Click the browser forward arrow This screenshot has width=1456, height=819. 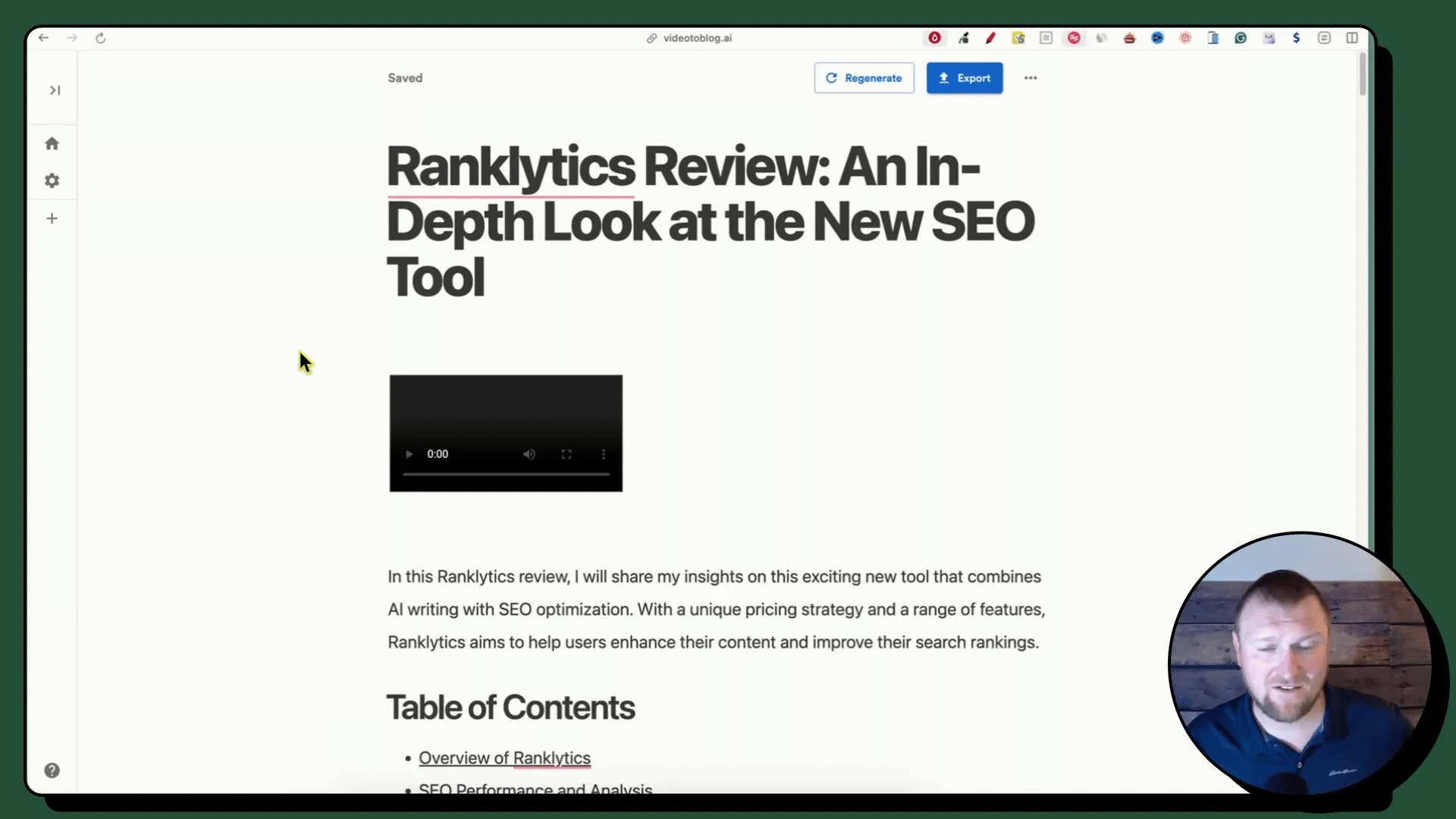(x=72, y=38)
